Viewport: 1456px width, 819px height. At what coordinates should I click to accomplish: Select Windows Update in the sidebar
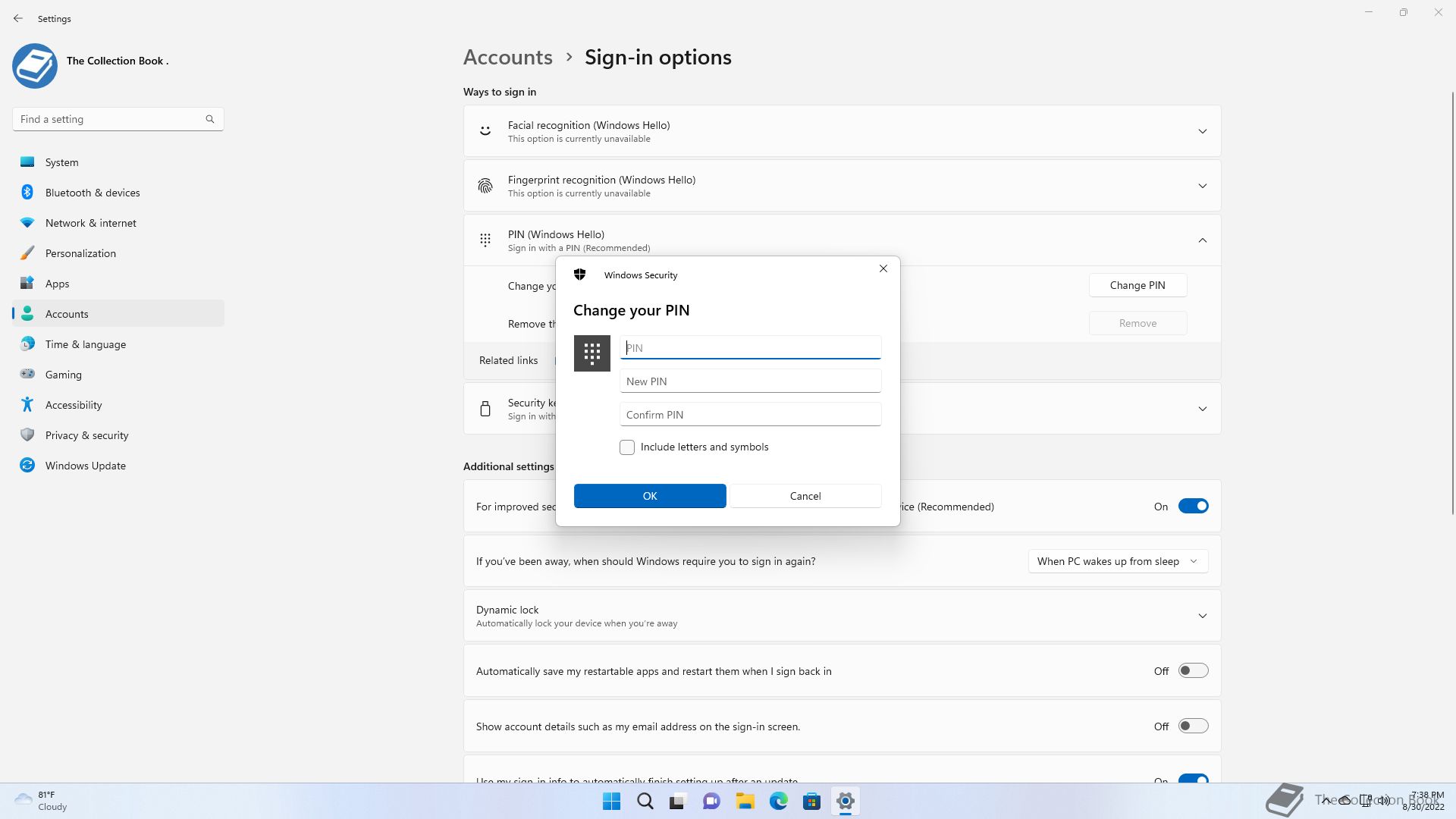tap(85, 466)
